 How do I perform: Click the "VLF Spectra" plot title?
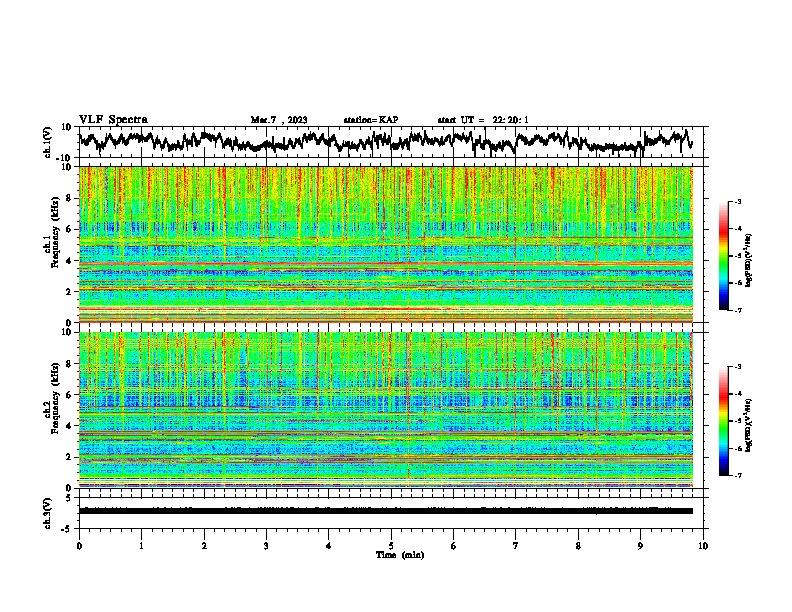(x=113, y=120)
